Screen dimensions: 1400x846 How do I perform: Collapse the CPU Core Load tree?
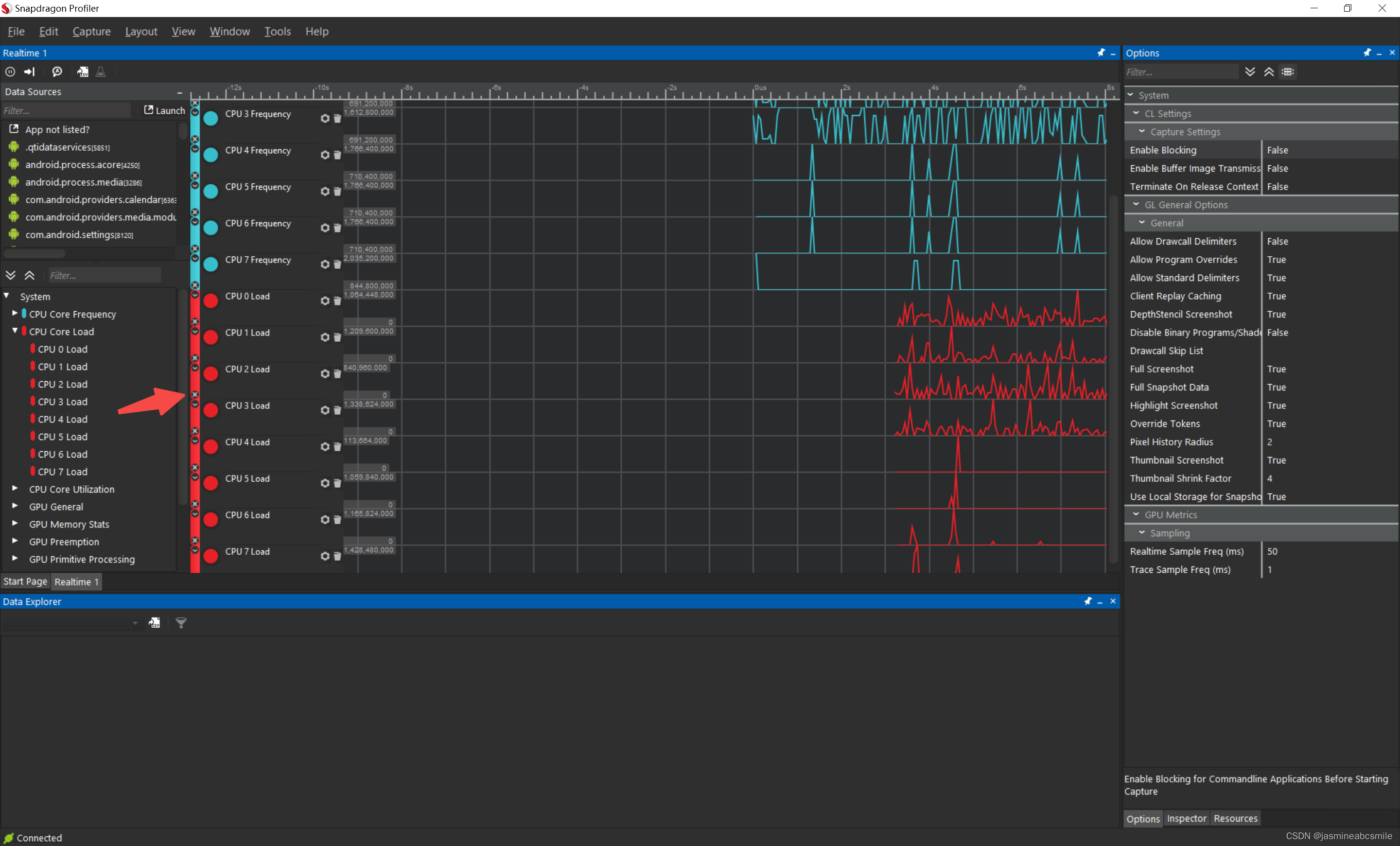point(14,331)
